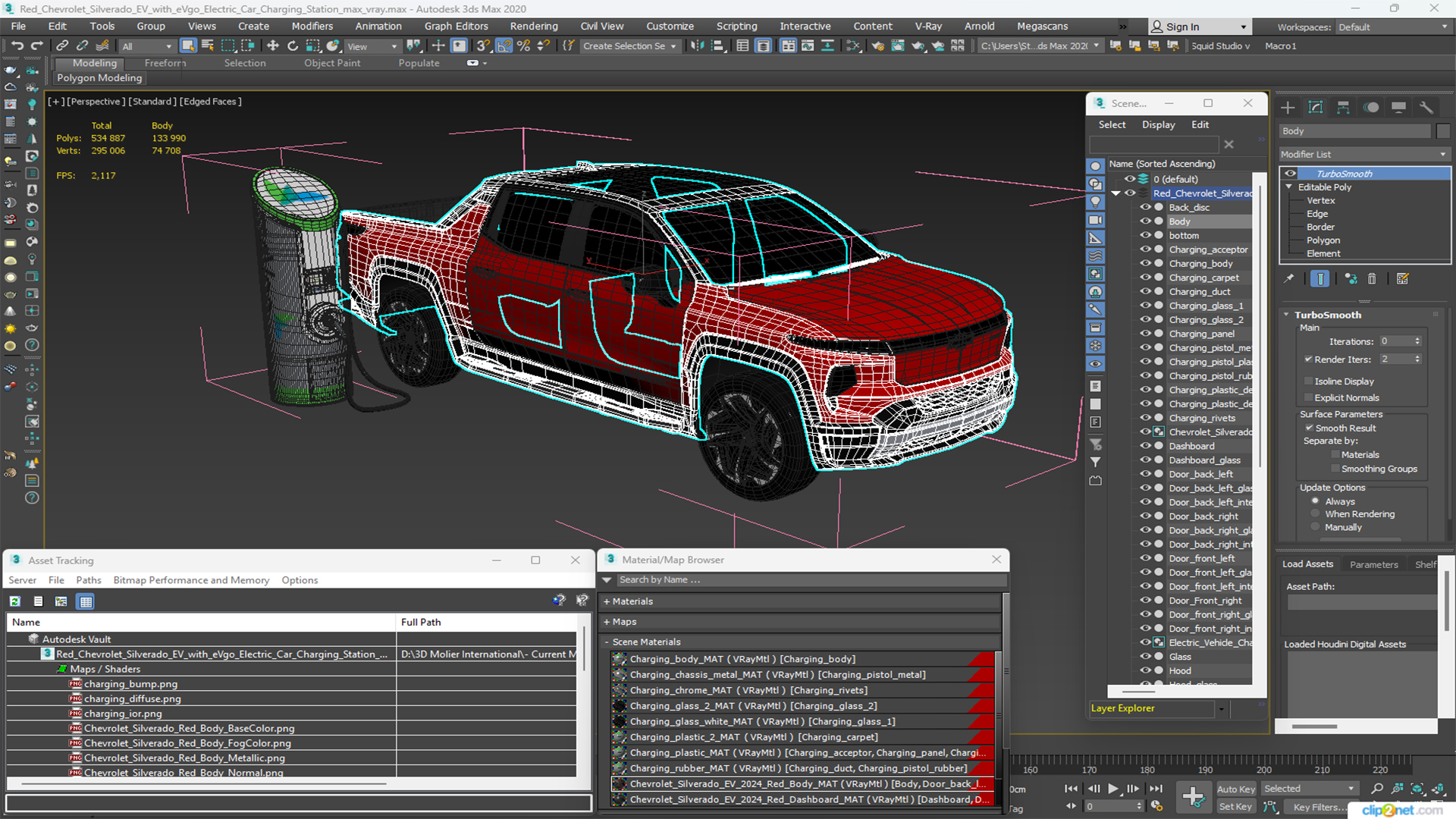The height and width of the screenshot is (819, 1456).
Task: Click Go to End playback button
Action: (1156, 789)
